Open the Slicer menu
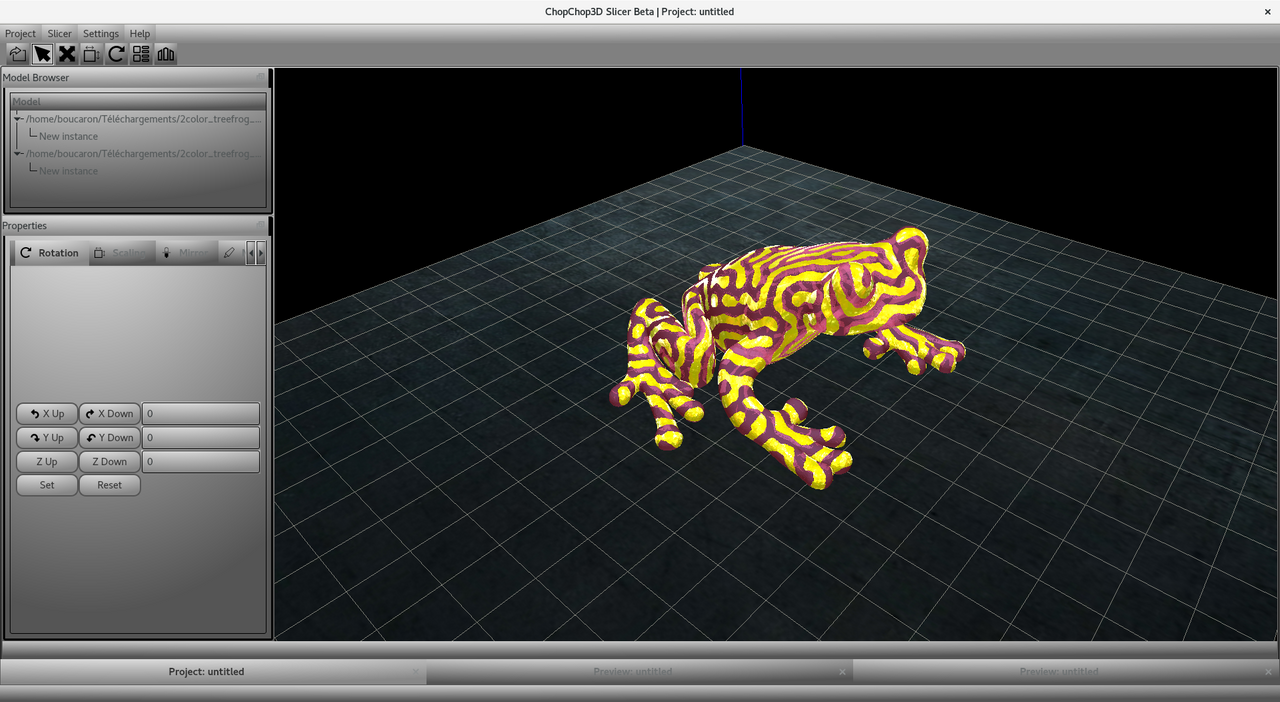Screen dimensions: 1280x702 (x=60, y=34)
